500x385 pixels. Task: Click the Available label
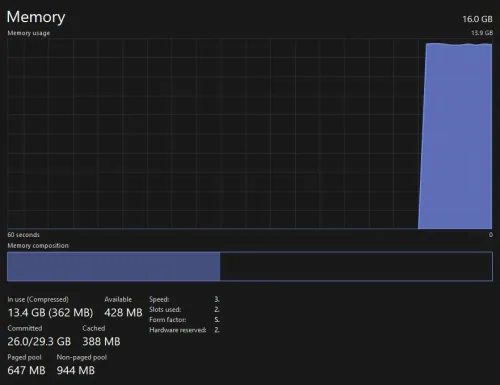(118, 299)
